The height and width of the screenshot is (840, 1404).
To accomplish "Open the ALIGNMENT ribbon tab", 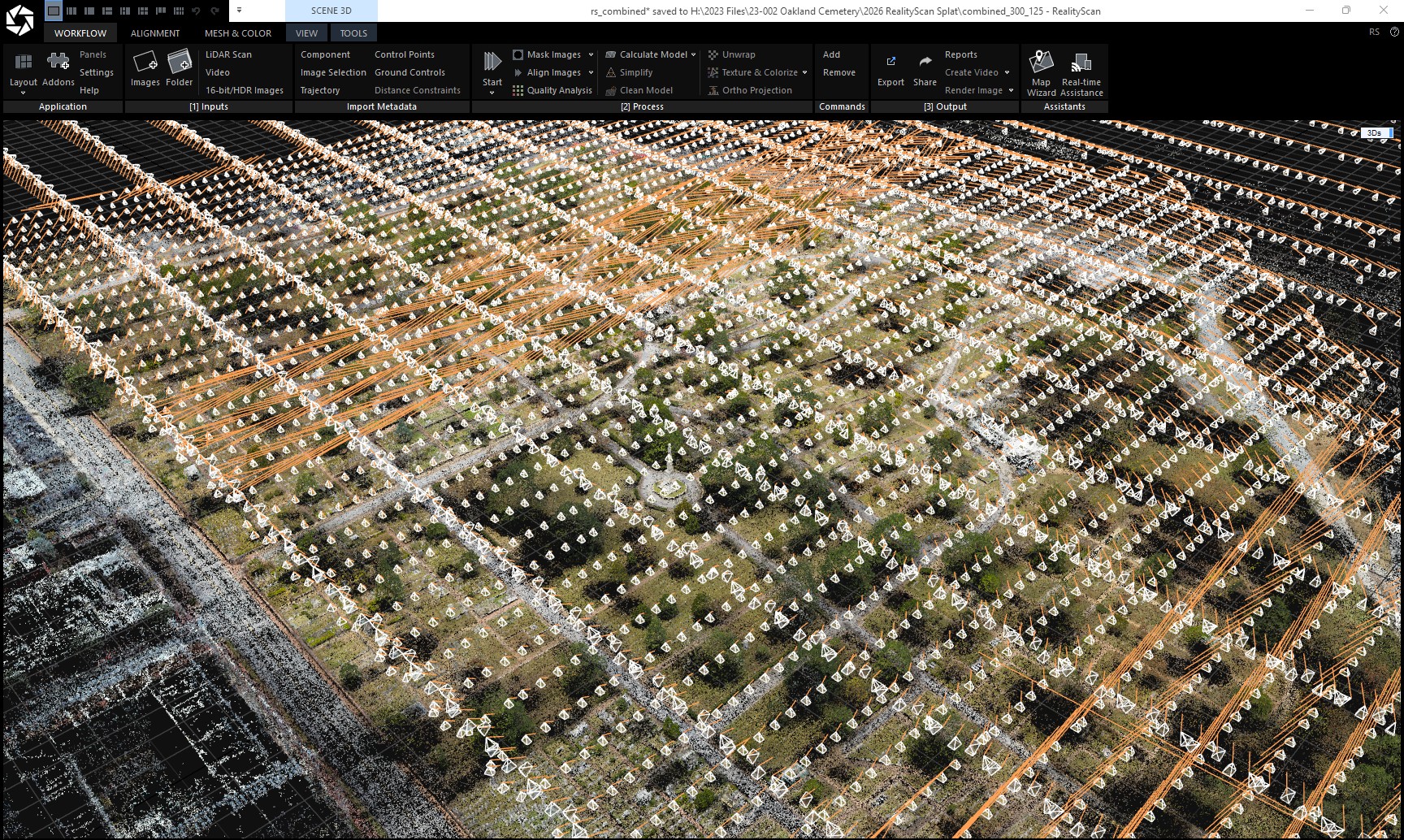I will pyautogui.click(x=155, y=33).
